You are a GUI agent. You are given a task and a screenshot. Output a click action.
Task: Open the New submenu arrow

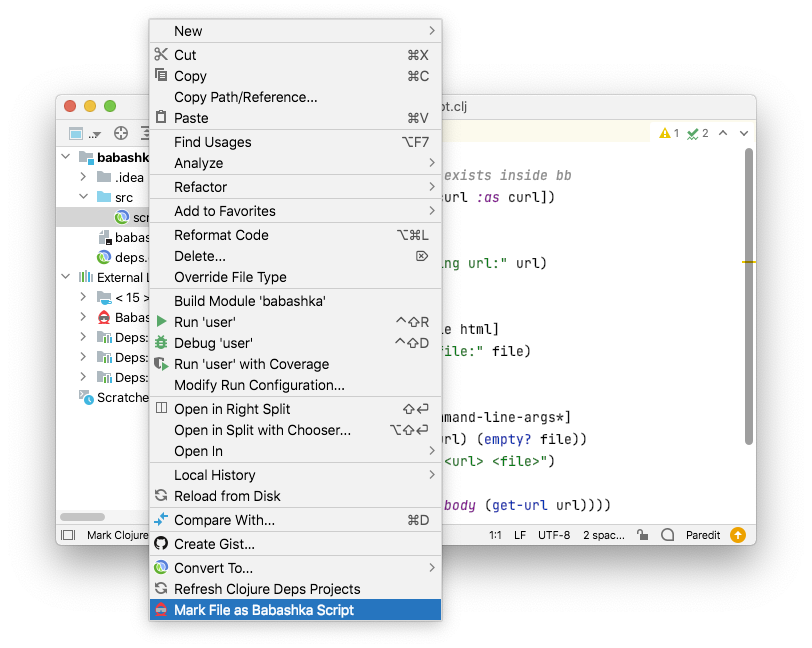432,31
